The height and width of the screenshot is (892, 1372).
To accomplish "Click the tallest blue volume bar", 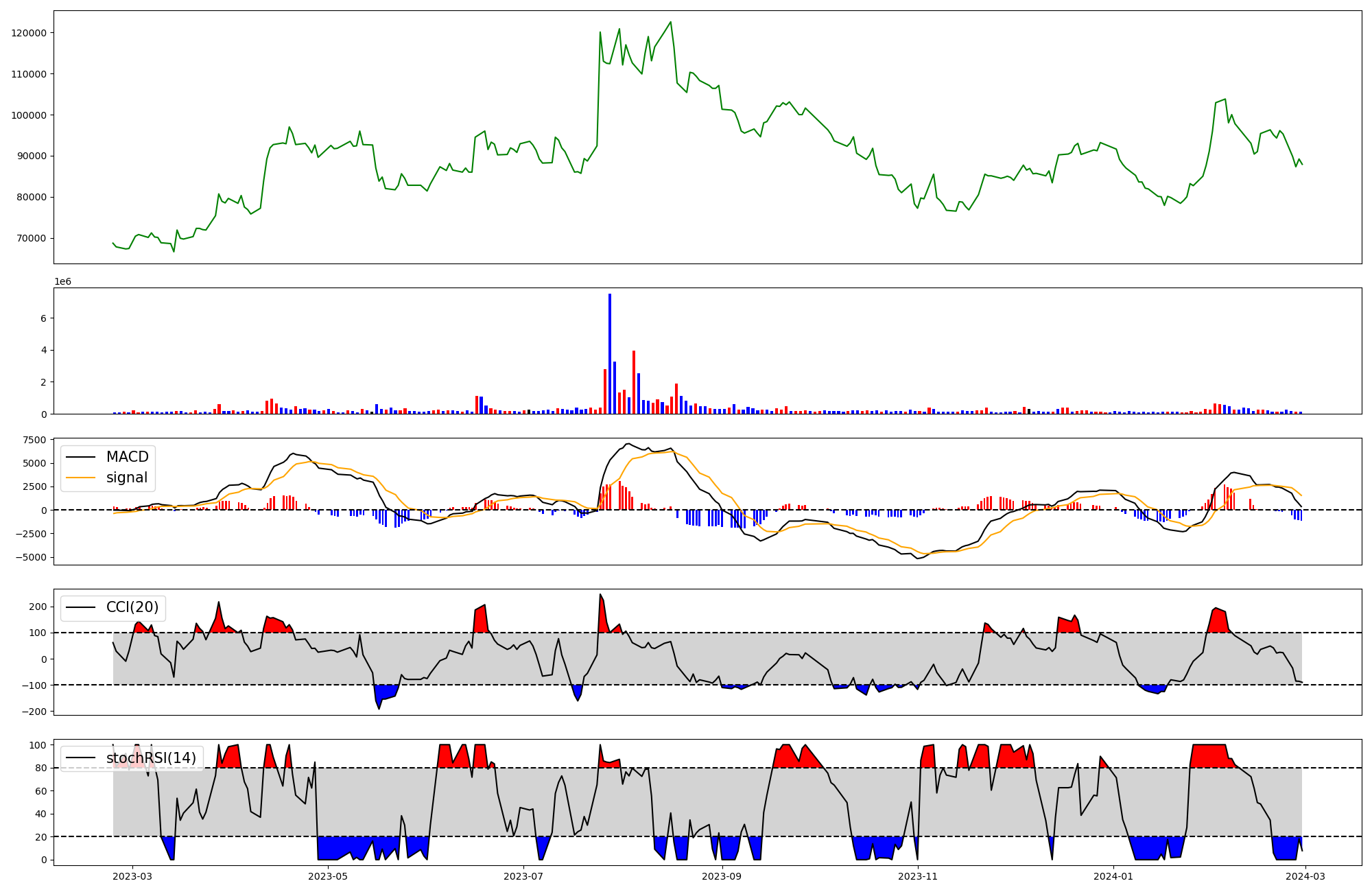I will [610, 353].
